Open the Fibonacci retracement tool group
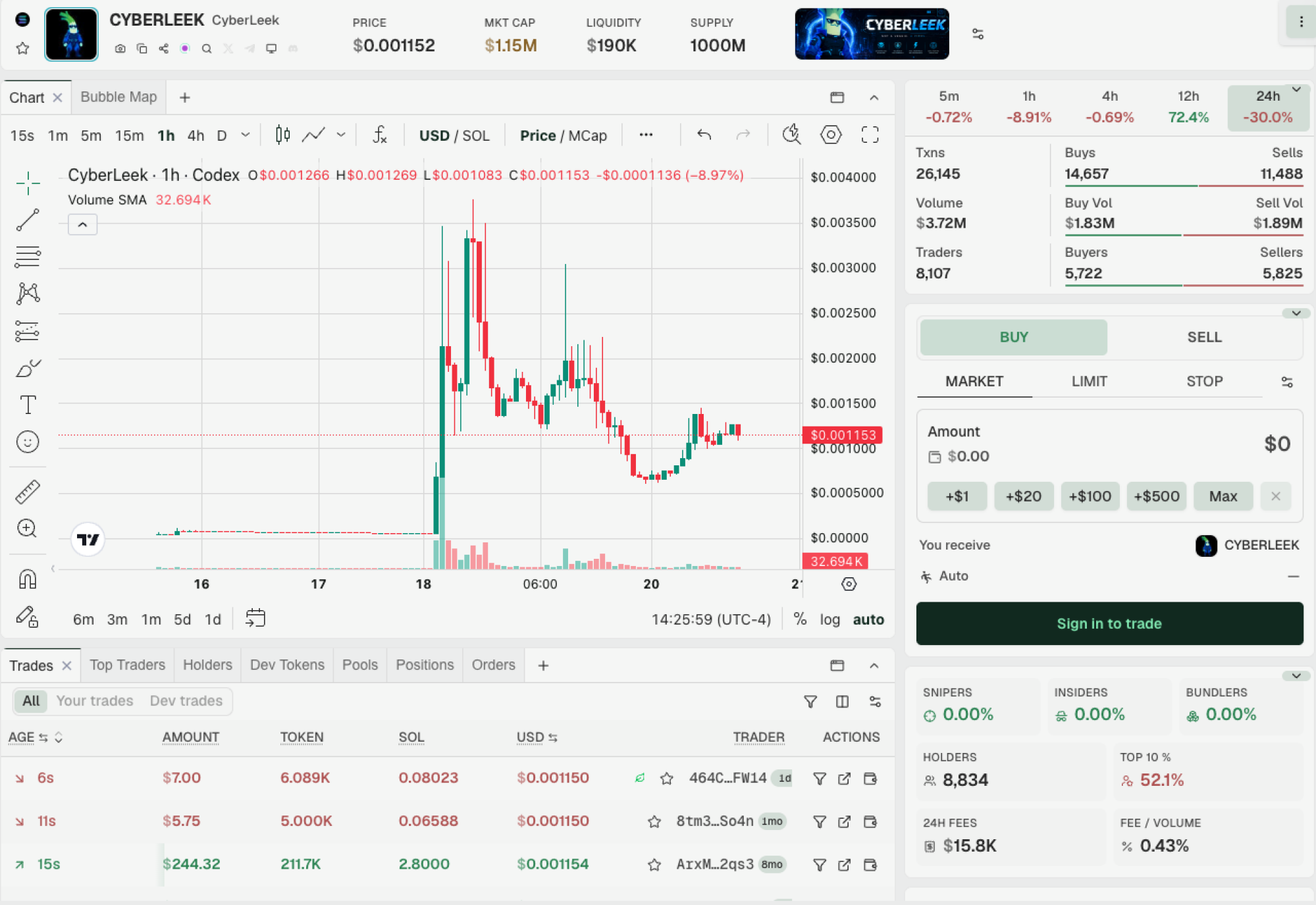The height and width of the screenshot is (905, 1316). pyautogui.click(x=28, y=256)
